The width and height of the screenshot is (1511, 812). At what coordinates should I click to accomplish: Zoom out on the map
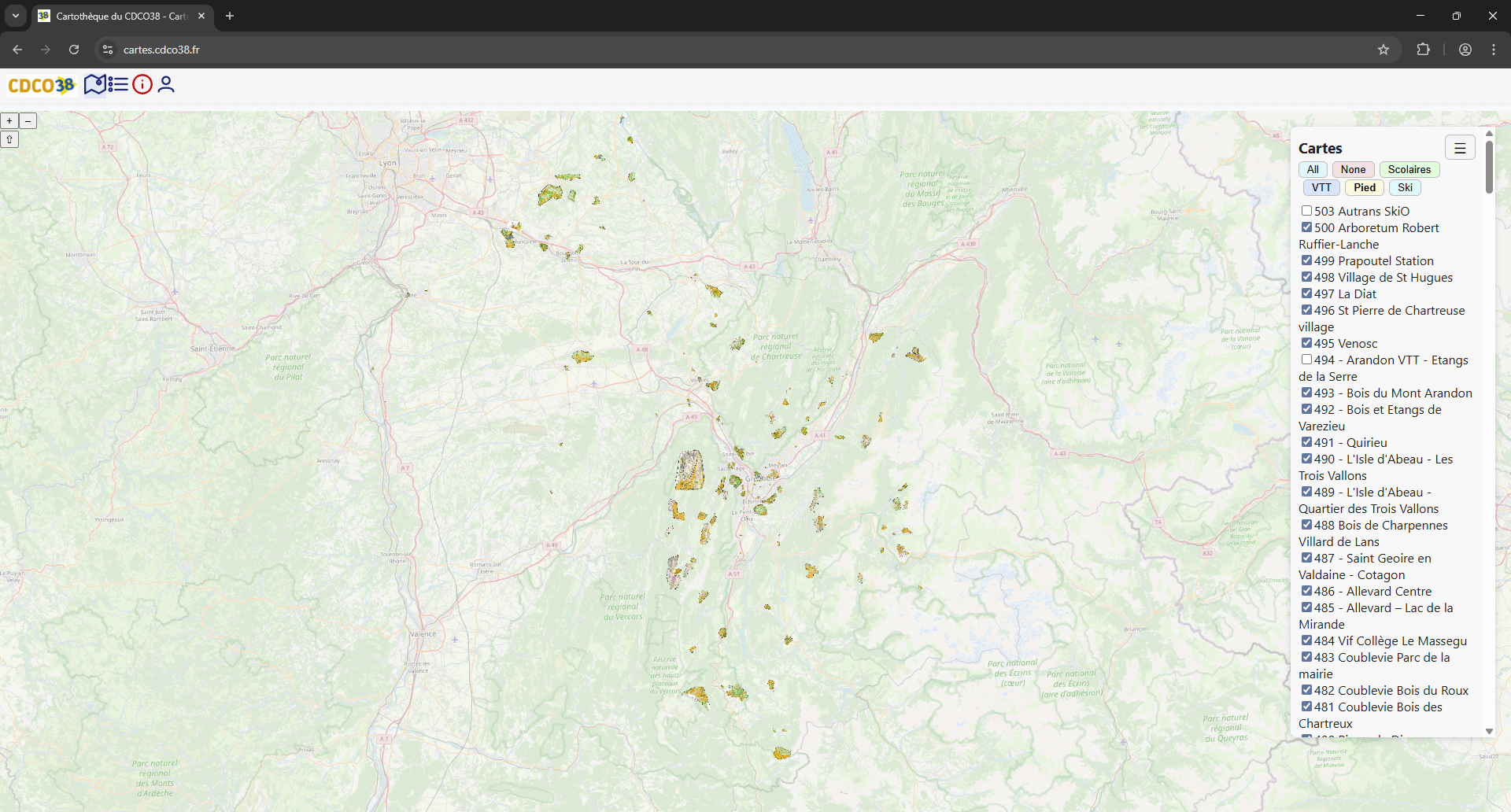pos(28,121)
